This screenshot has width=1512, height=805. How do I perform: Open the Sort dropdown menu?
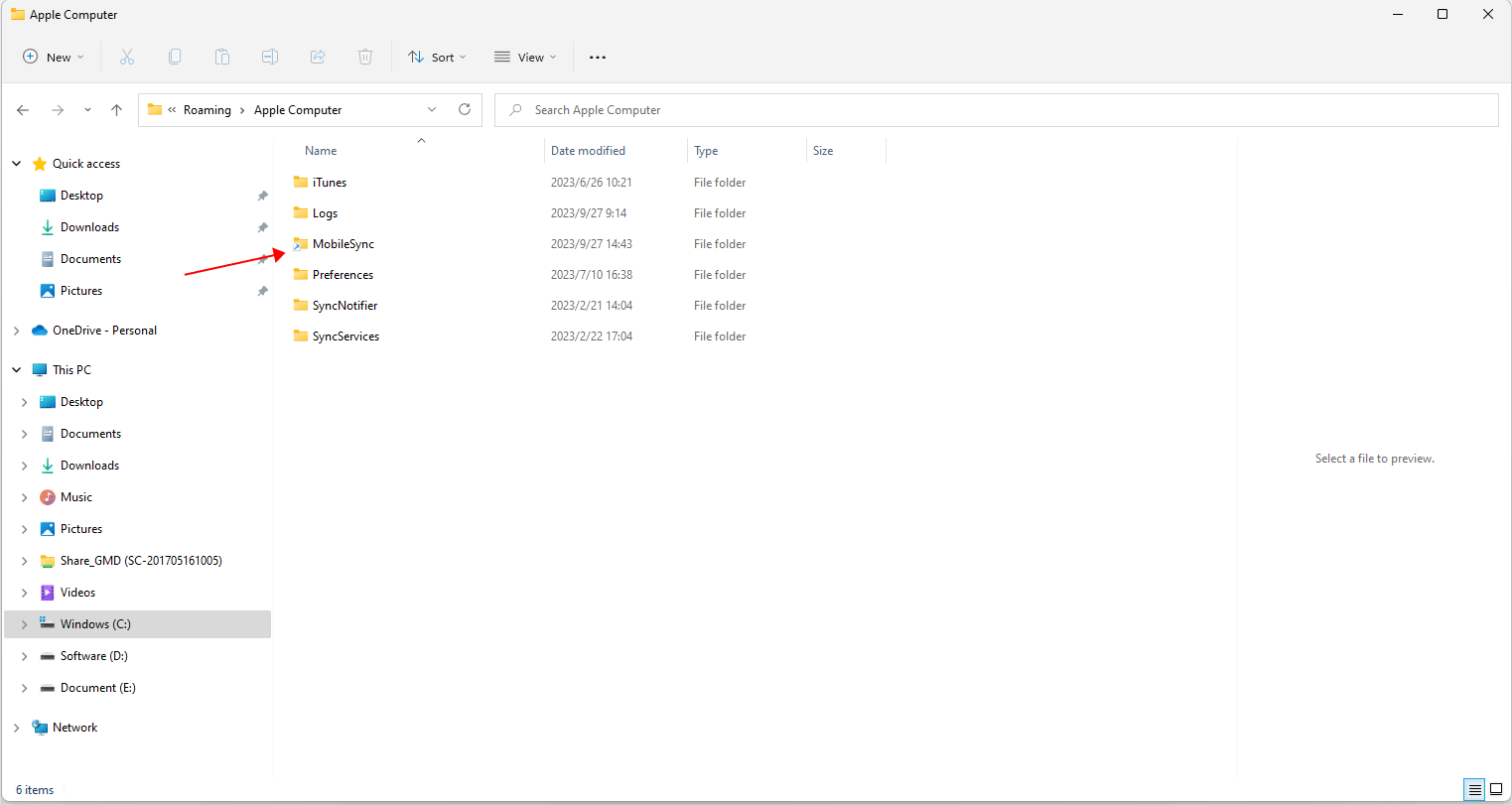[x=437, y=57]
